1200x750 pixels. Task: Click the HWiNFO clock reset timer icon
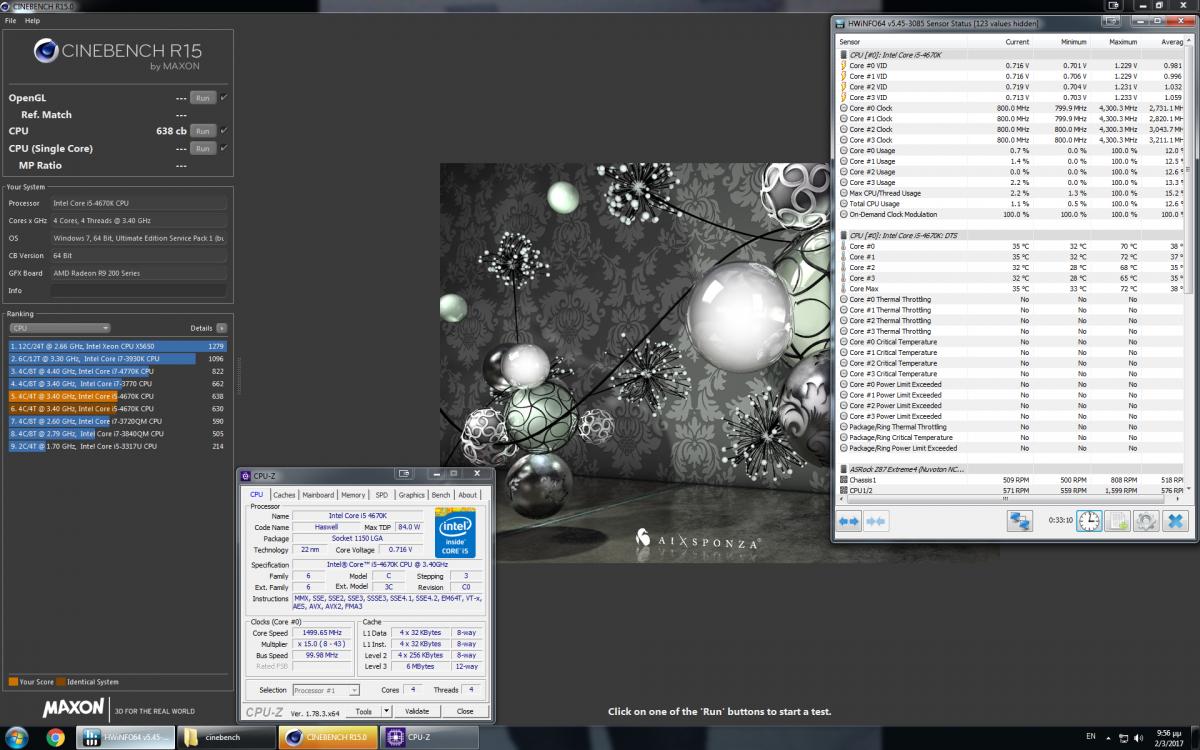pos(1089,521)
